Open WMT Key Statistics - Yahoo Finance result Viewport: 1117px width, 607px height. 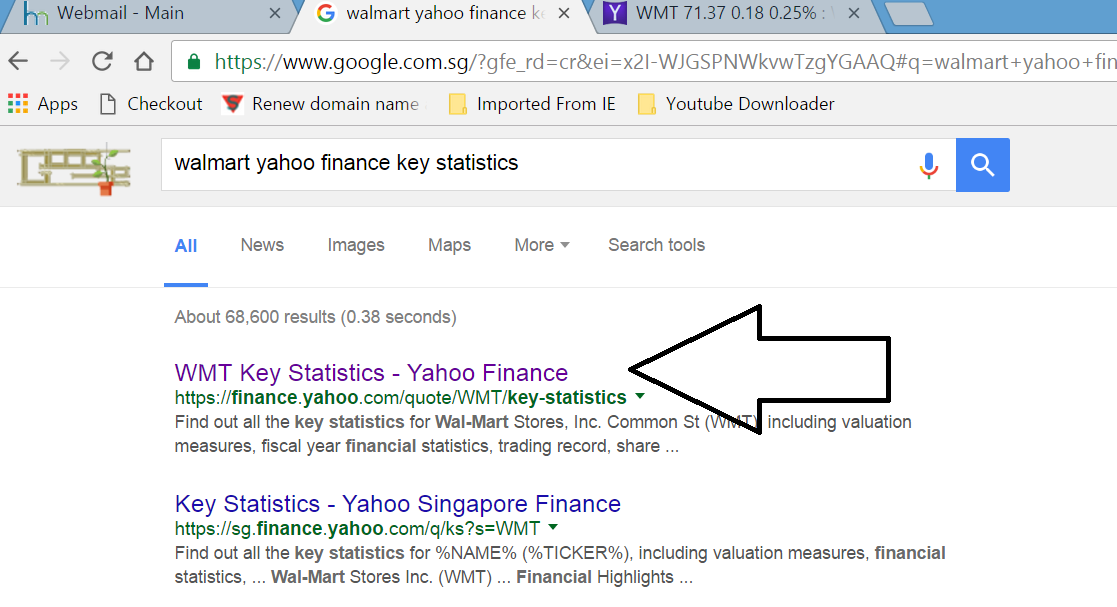pos(371,373)
